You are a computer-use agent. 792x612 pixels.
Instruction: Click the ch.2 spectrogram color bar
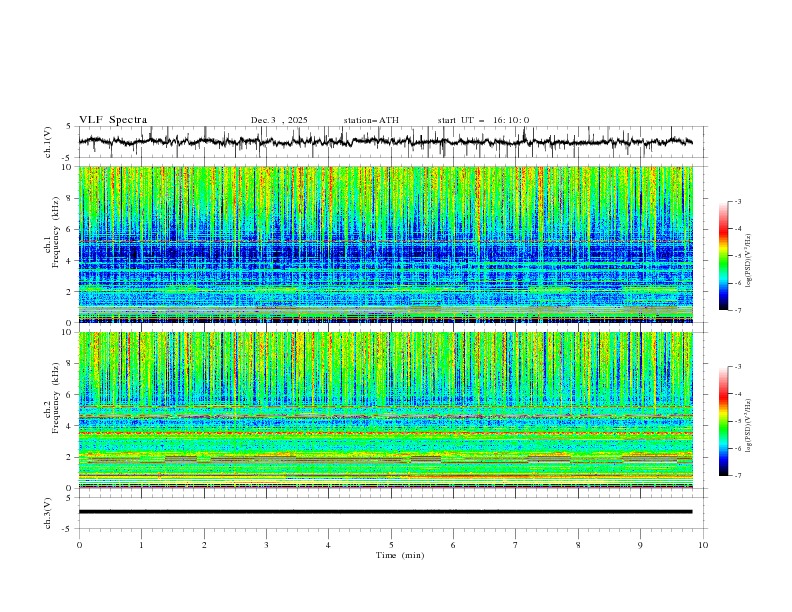(x=723, y=421)
